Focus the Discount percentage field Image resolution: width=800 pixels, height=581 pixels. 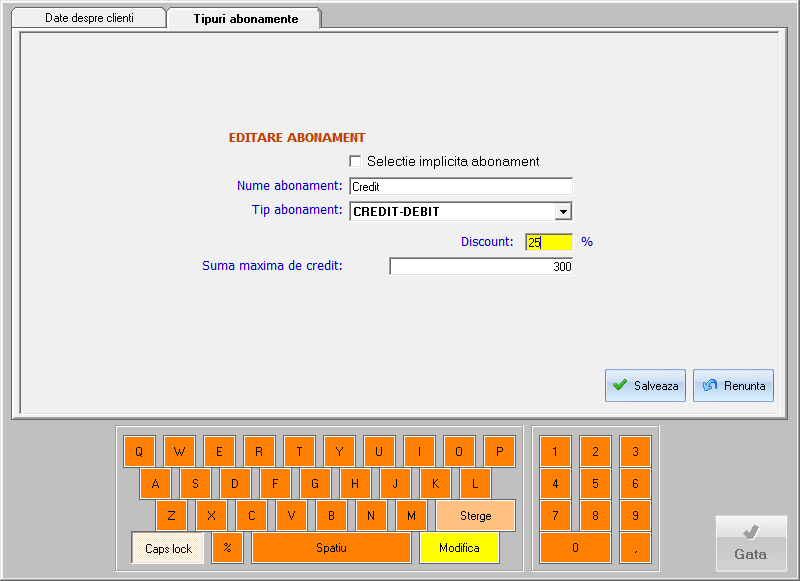(549, 242)
